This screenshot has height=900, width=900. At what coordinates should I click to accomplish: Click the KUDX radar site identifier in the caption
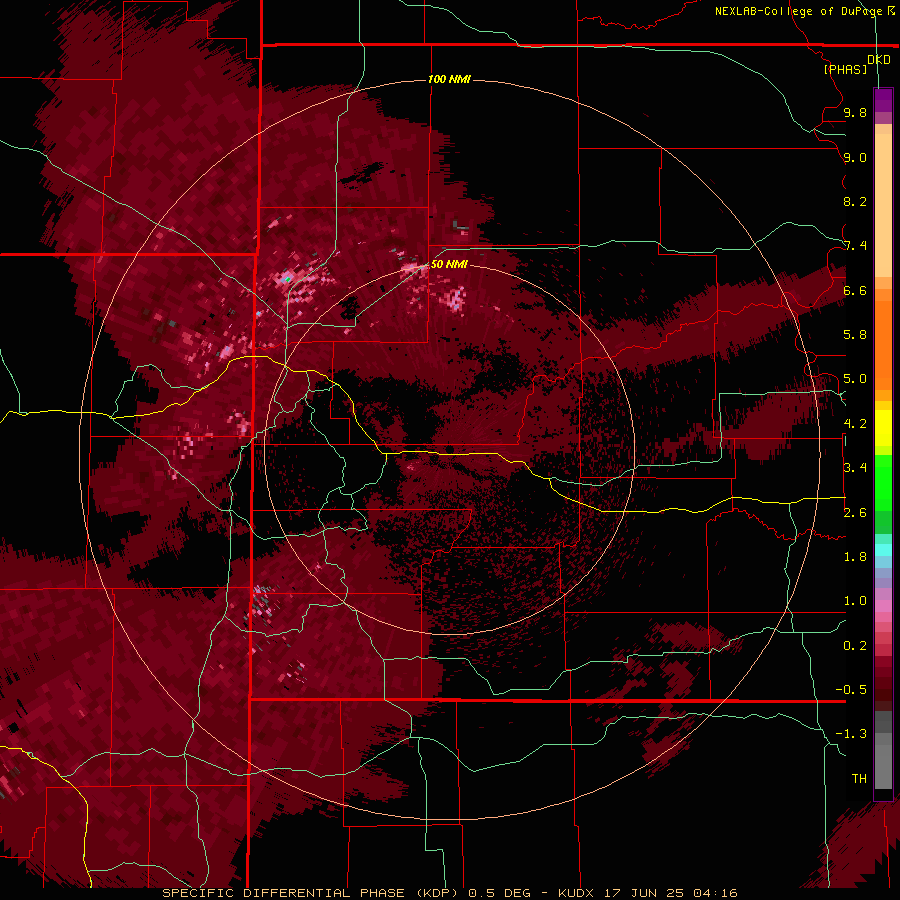pyautogui.click(x=577, y=893)
